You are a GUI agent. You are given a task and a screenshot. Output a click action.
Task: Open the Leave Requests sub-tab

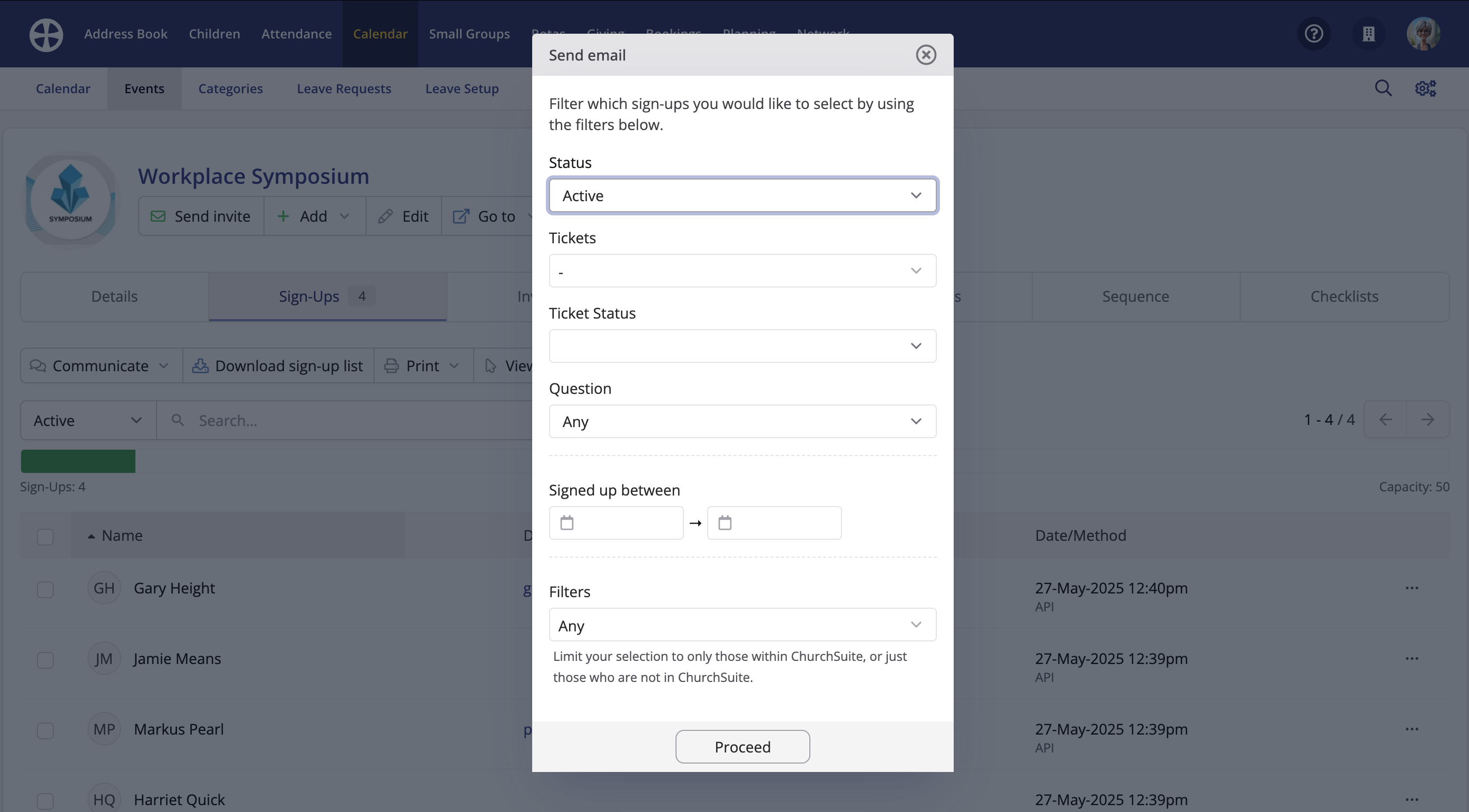[x=344, y=88]
